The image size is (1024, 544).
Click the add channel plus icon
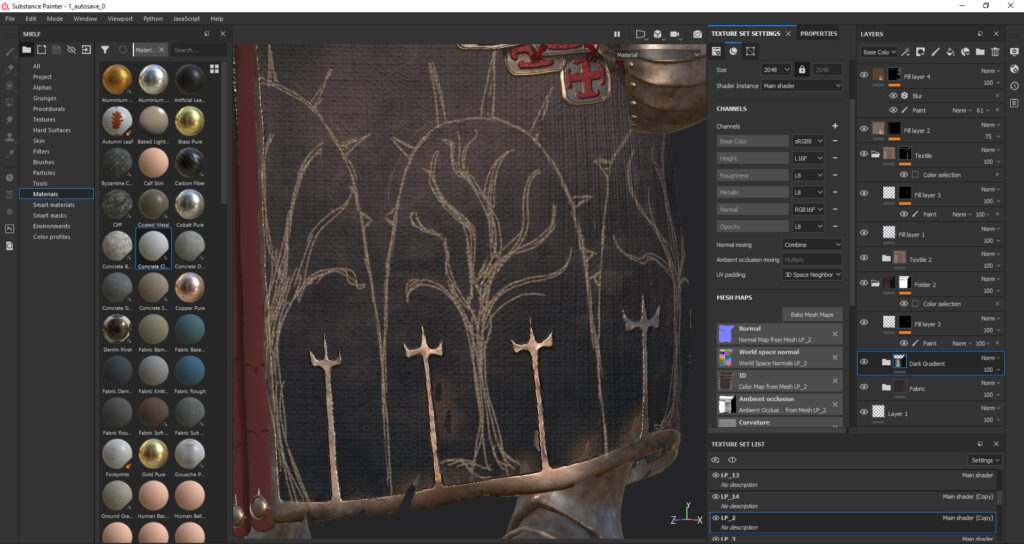[x=834, y=127]
